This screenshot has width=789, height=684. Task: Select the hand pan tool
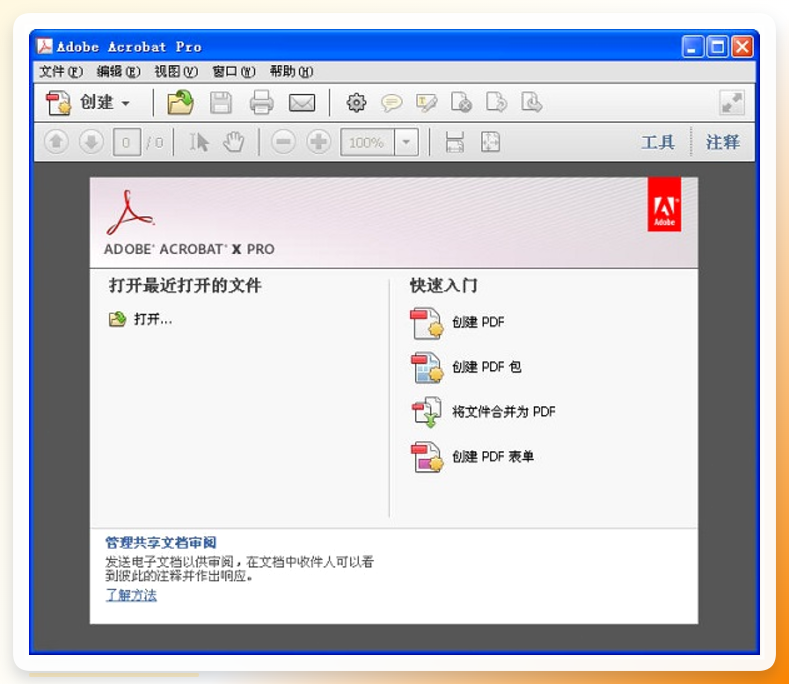click(x=234, y=142)
